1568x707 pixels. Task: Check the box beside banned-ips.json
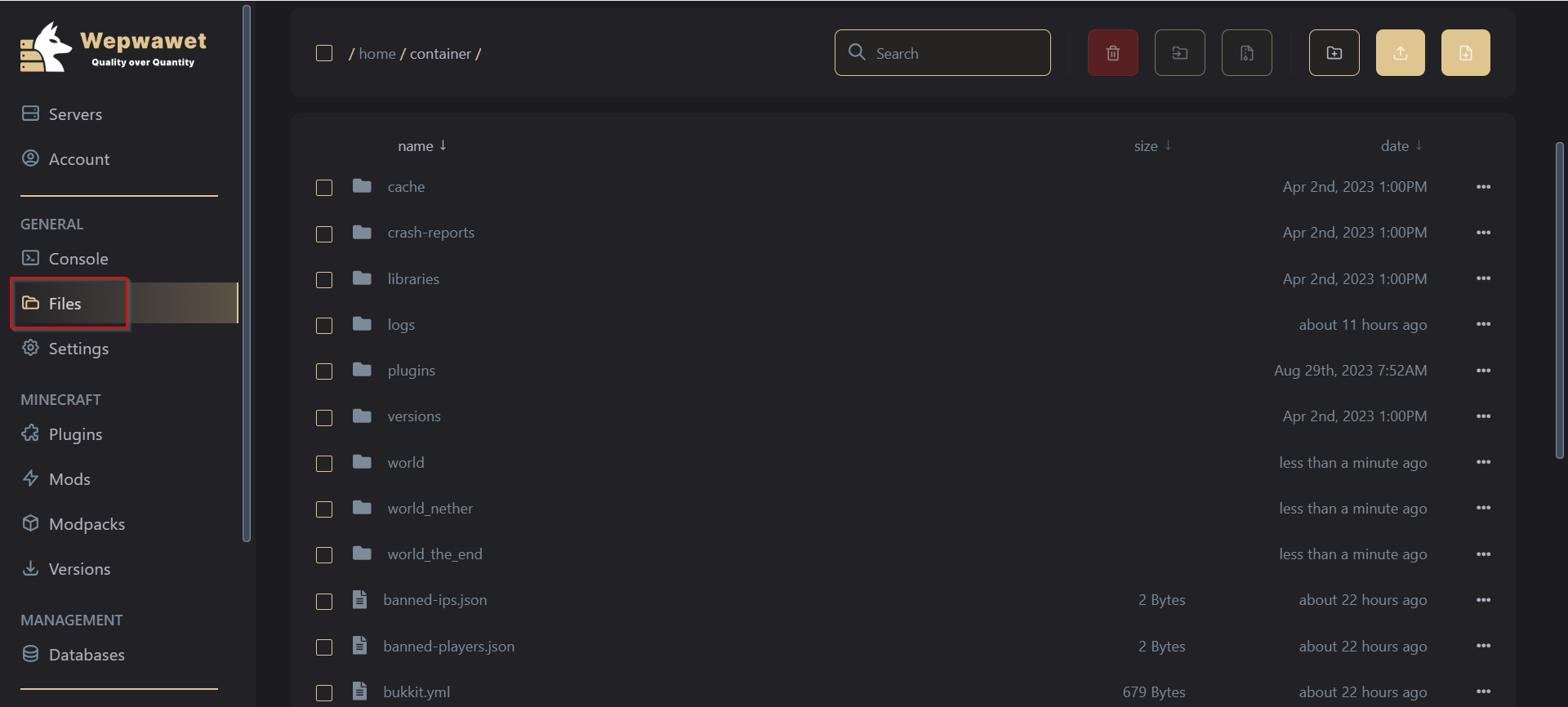(324, 601)
